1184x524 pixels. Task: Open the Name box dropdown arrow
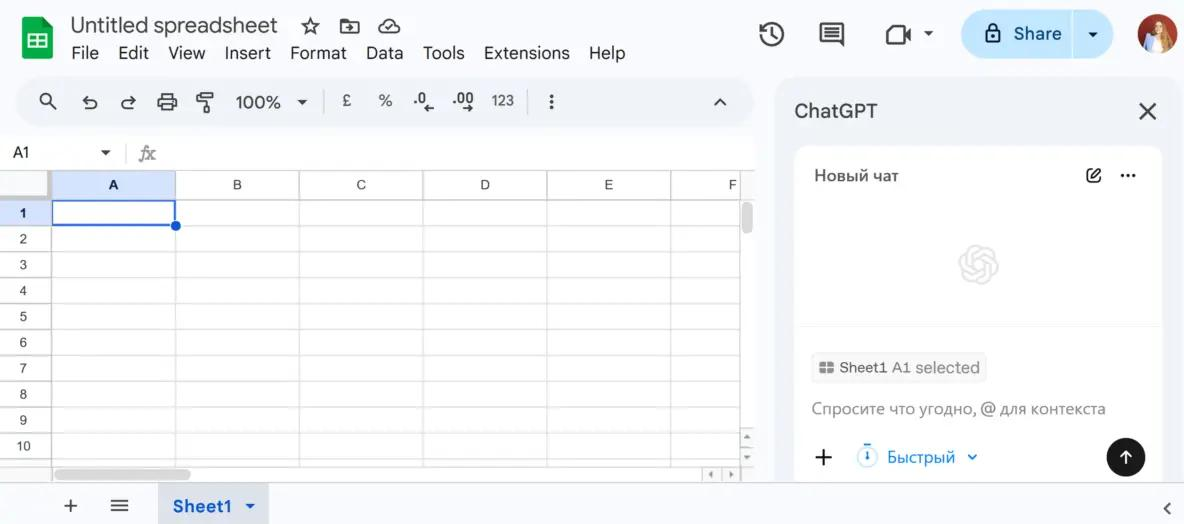106,153
